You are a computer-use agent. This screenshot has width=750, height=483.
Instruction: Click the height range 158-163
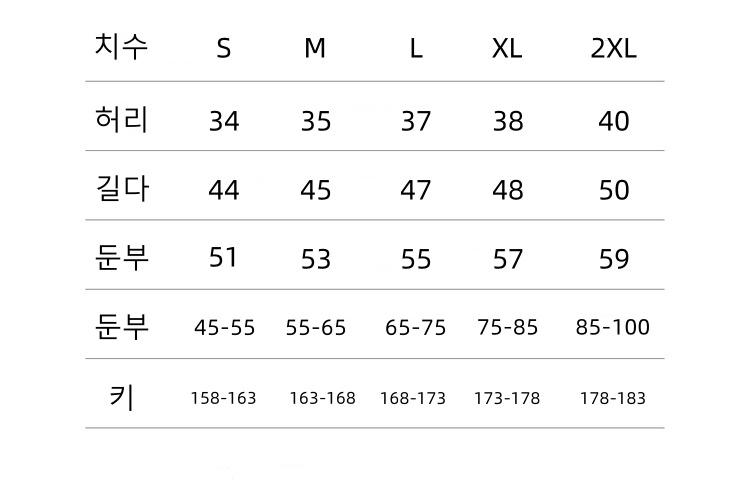tap(224, 398)
